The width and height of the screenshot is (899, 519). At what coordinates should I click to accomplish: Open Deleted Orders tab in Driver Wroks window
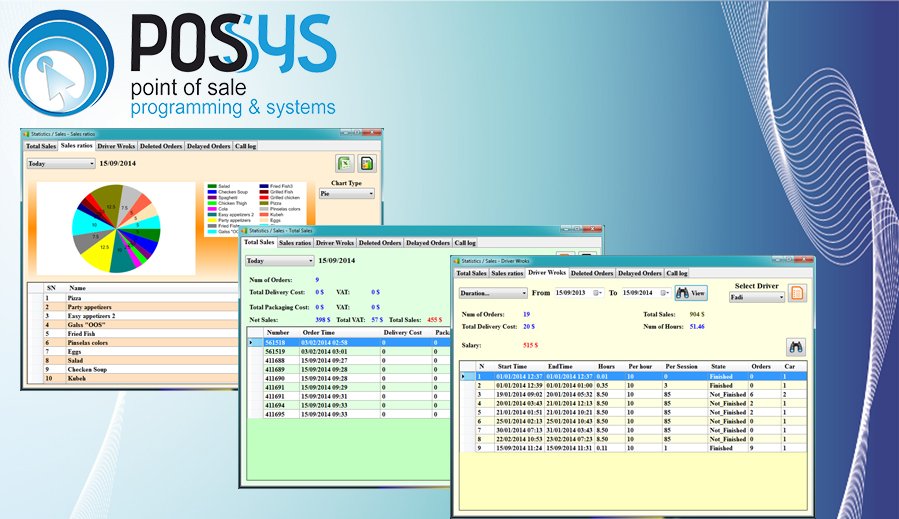click(592, 274)
